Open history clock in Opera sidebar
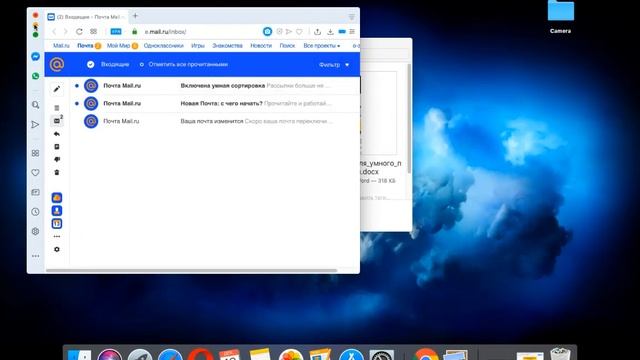 36,212
